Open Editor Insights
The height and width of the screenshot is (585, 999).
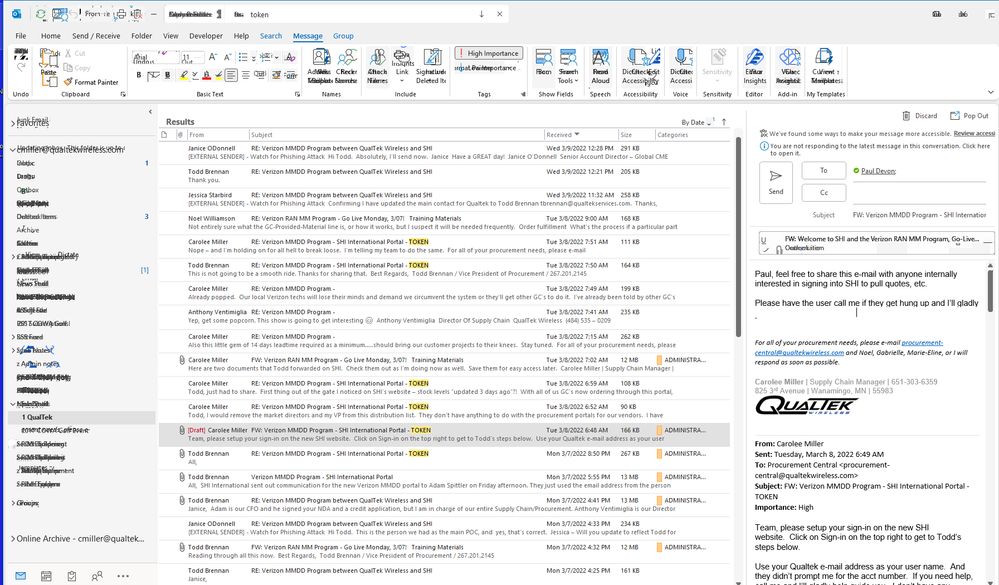pyautogui.click(x=754, y=66)
